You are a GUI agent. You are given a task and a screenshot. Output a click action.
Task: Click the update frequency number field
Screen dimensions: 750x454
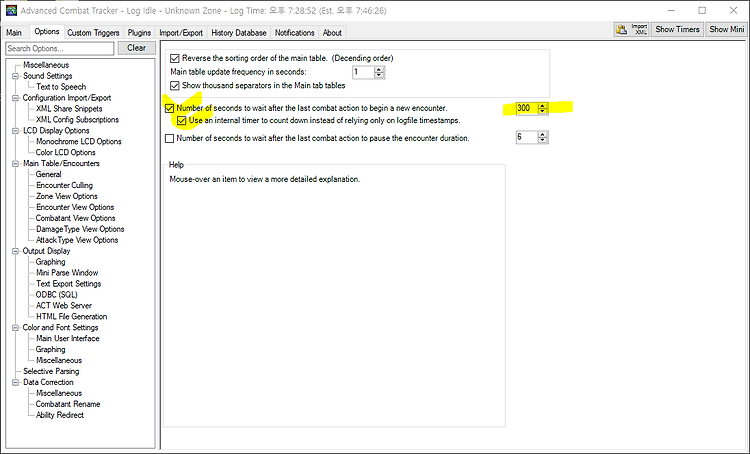click(364, 72)
